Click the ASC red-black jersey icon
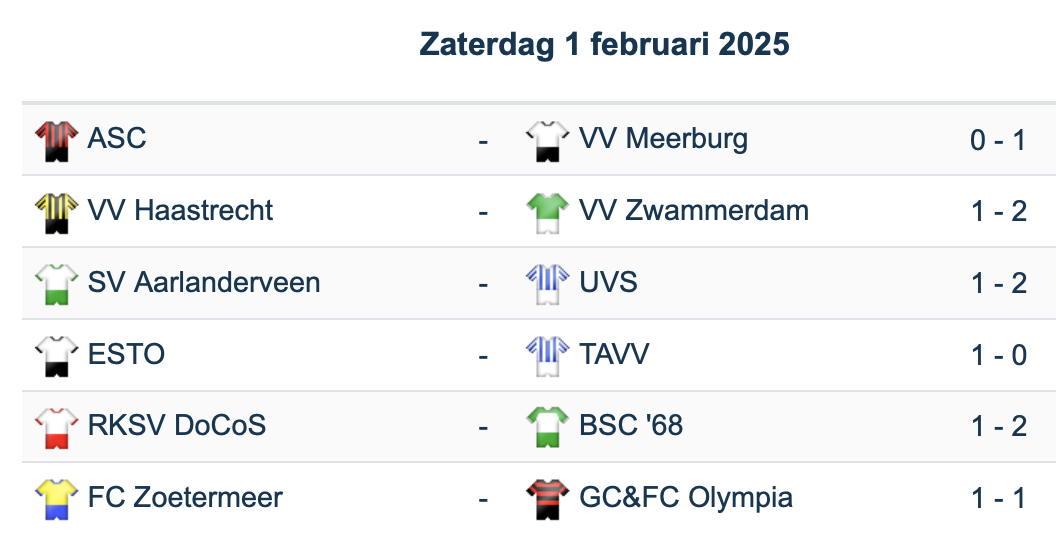The width and height of the screenshot is (1056, 560). 56,140
